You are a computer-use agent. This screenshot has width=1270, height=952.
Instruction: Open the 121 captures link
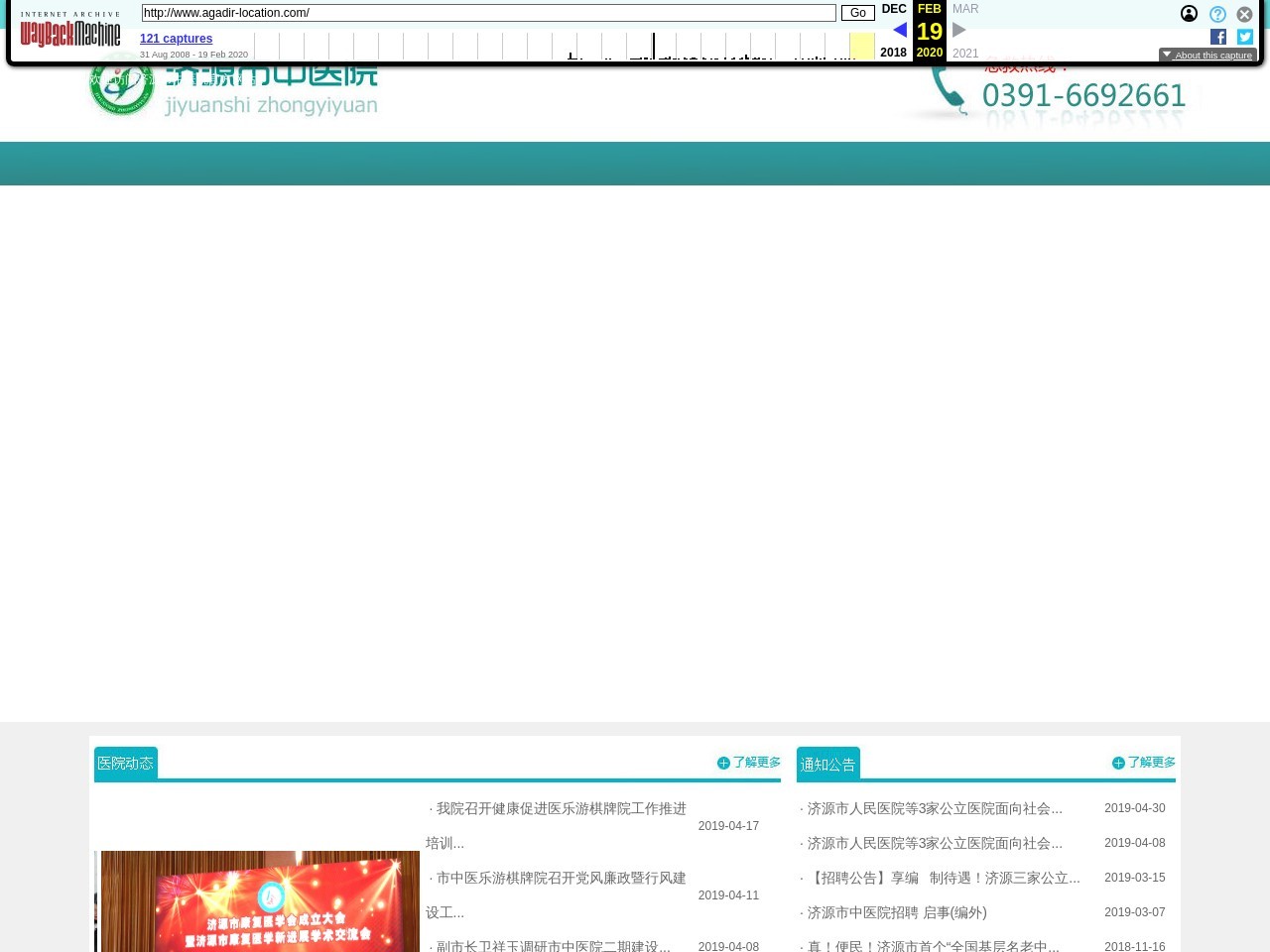point(176,39)
